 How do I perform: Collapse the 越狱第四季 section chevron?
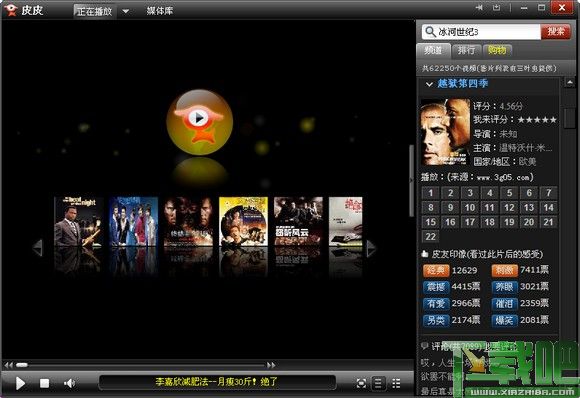pyautogui.click(x=429, y=84)
